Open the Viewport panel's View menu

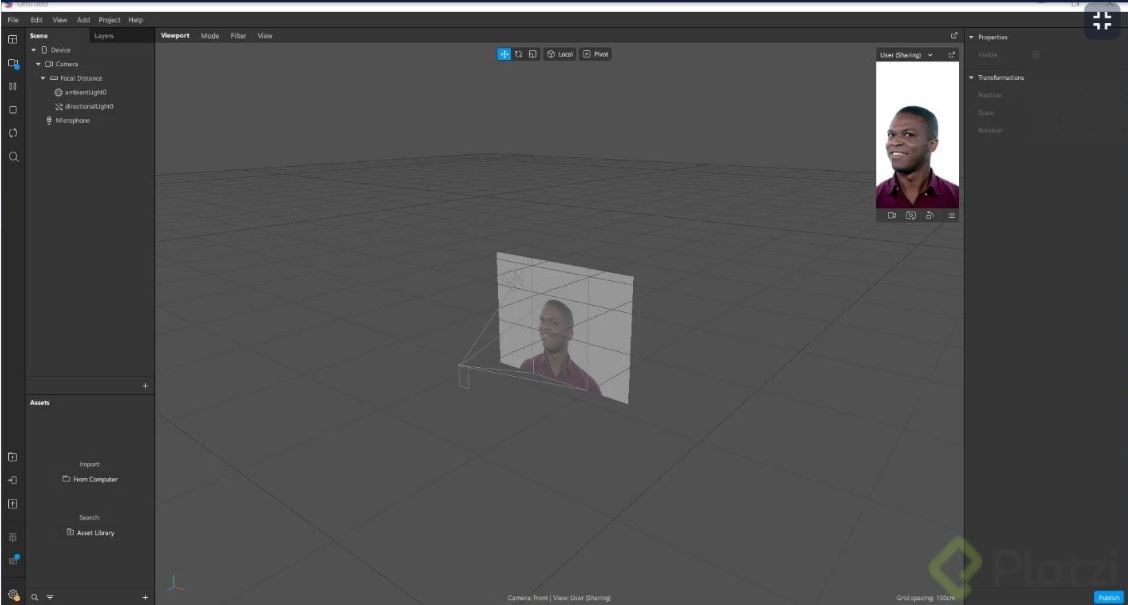265,36
